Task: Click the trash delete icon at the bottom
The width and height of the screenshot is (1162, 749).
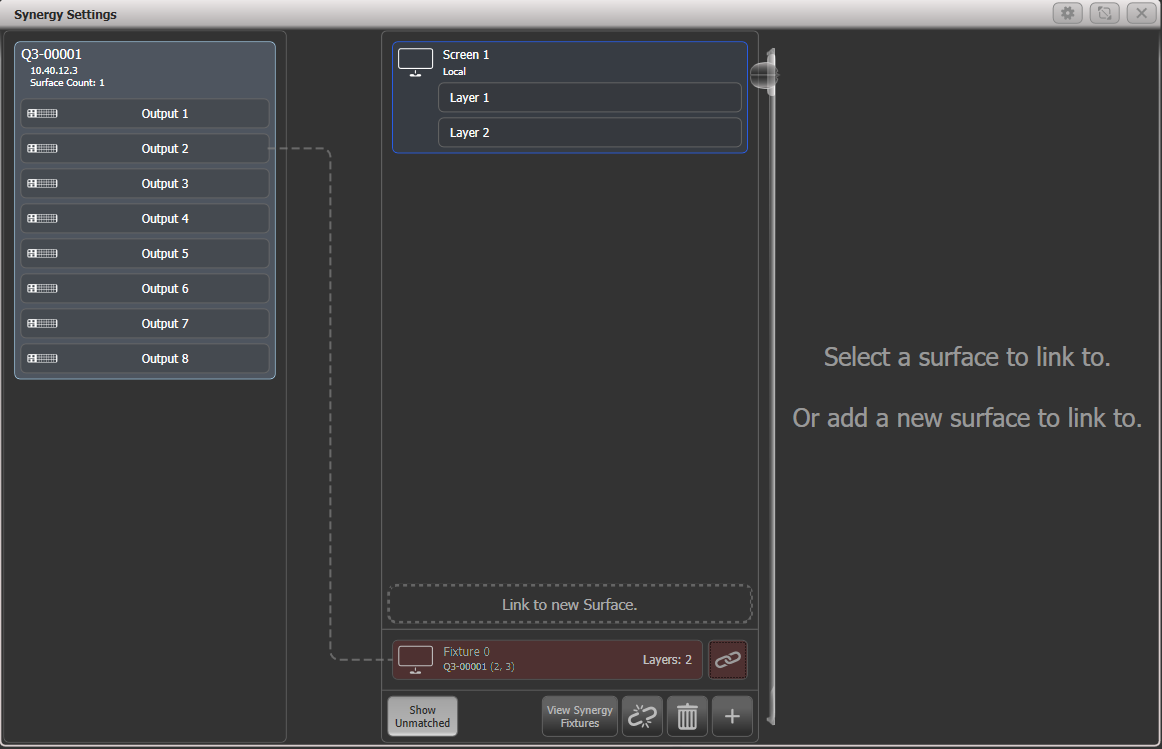Action: coord(687,716)
